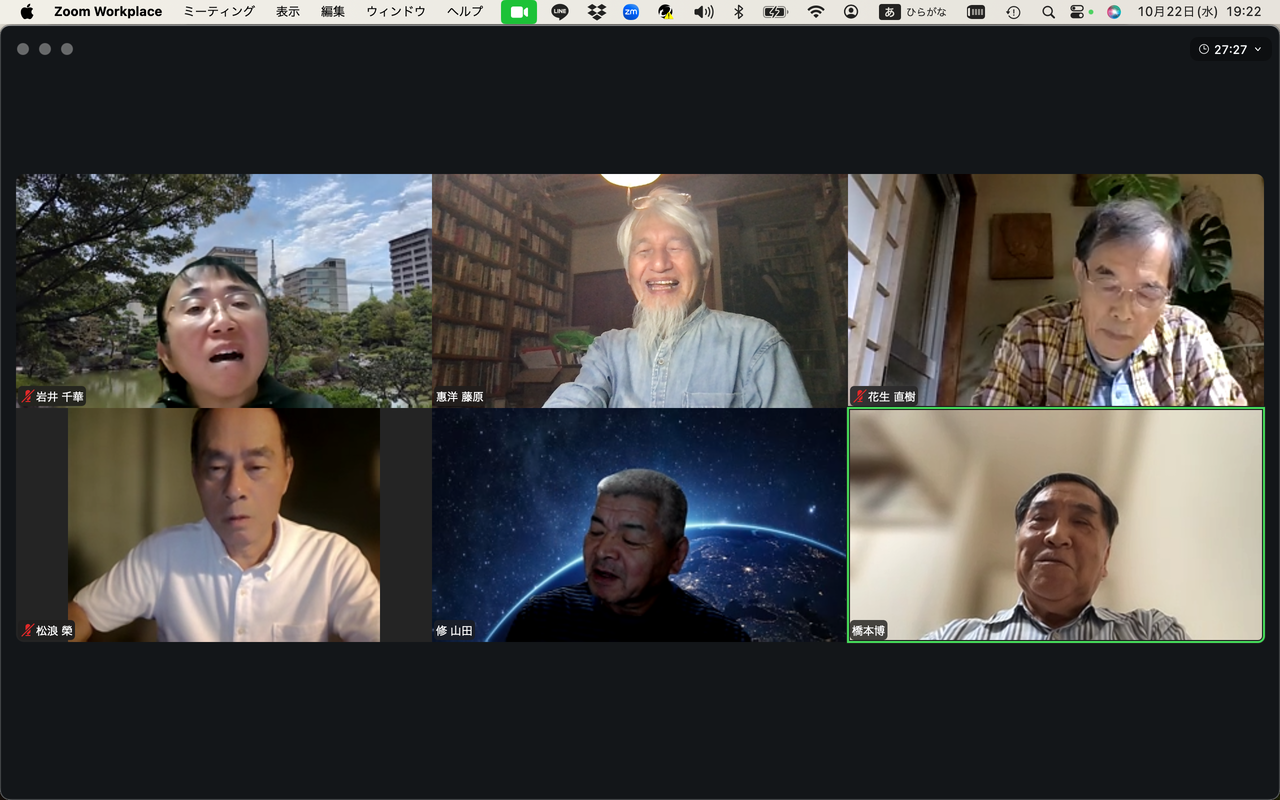Image resolution: width=1280 pixels, height=800 pixels.
Task: Open the Dropbox menu bar icon
Action: (x=597, y=12)
